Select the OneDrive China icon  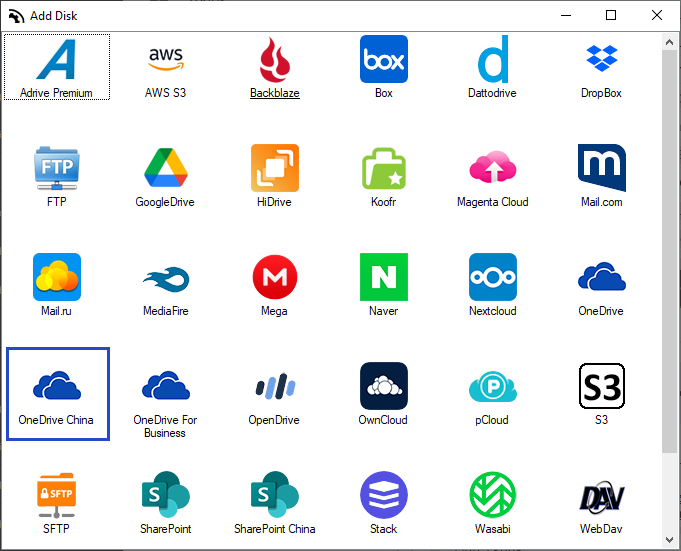point(56,385)
